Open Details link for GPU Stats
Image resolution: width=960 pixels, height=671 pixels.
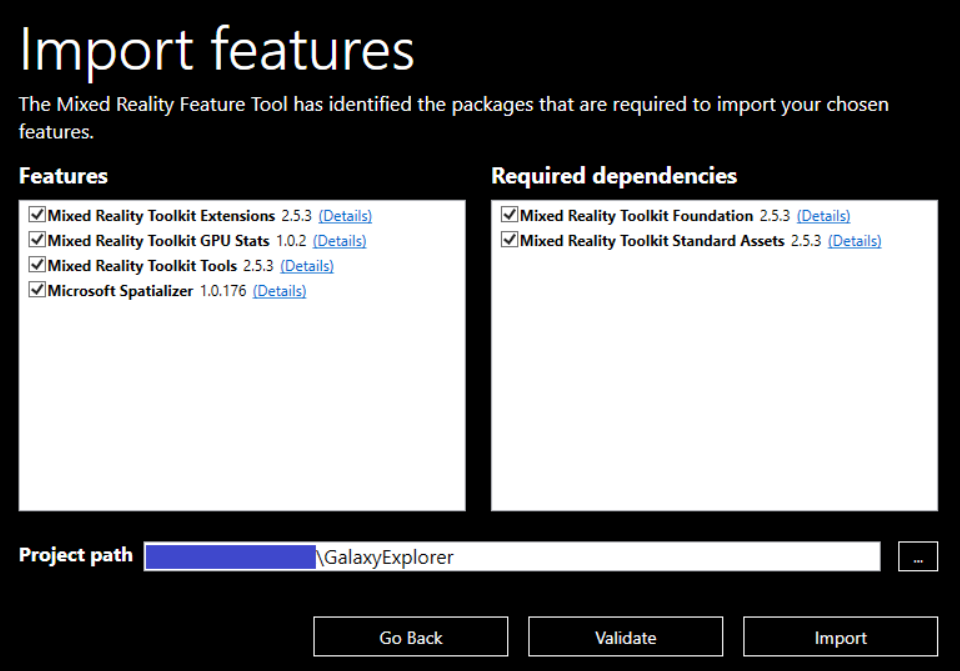click(339, 241)
